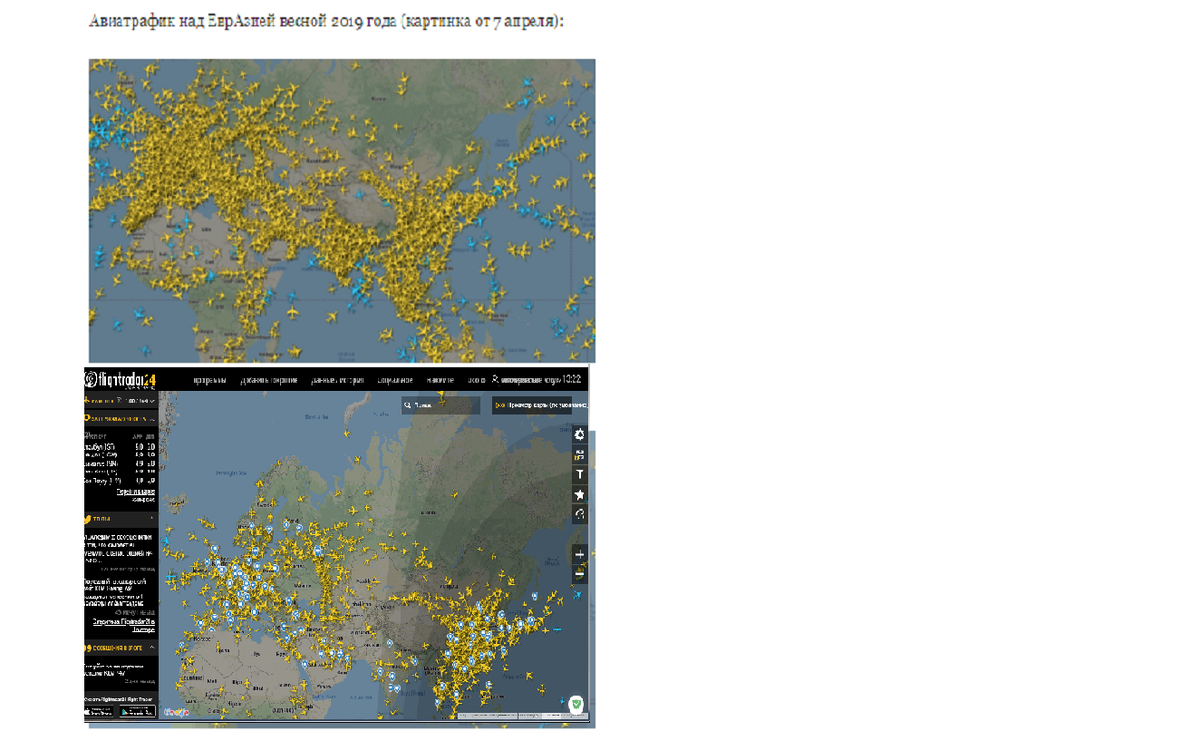Collapse the blog posts section chevron
Viewport: 1200px width, 741px height.
[x=152, y=647]
